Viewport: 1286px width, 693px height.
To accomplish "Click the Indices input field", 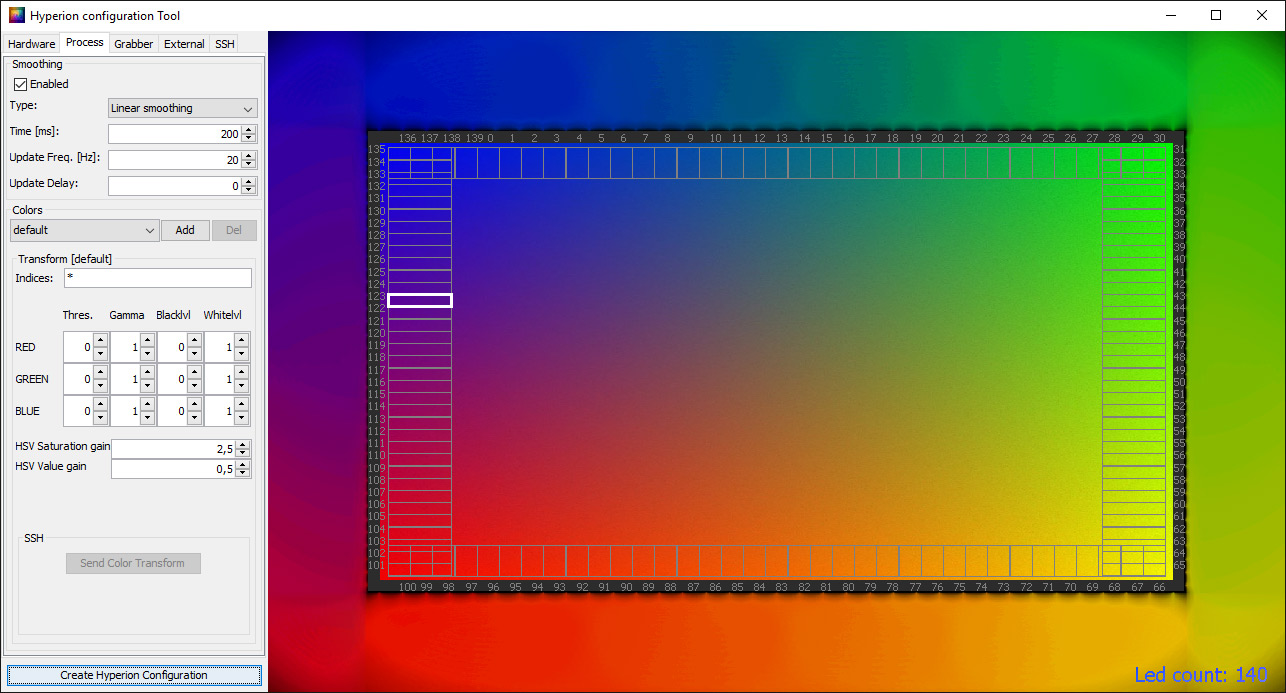I will tap(157, 278).
